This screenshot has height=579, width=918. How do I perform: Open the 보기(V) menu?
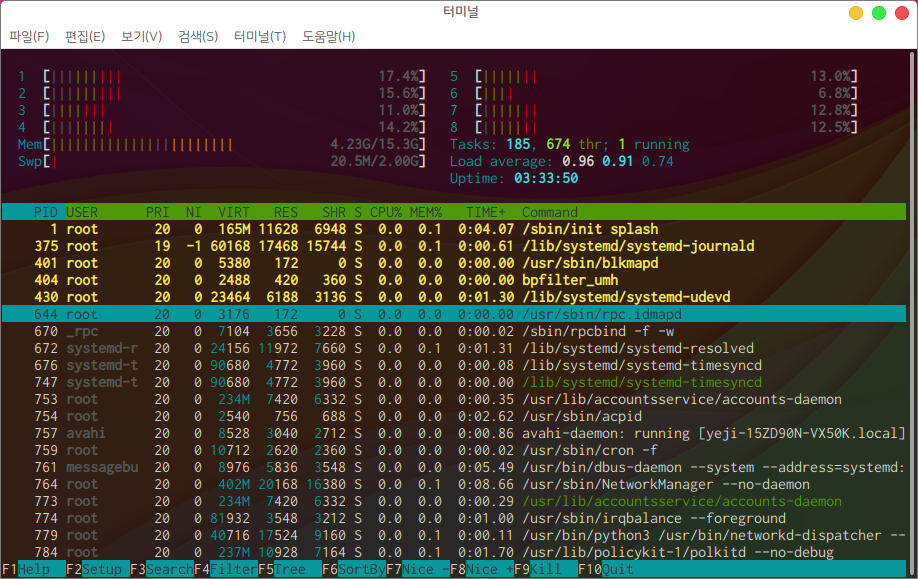[141, 37]
